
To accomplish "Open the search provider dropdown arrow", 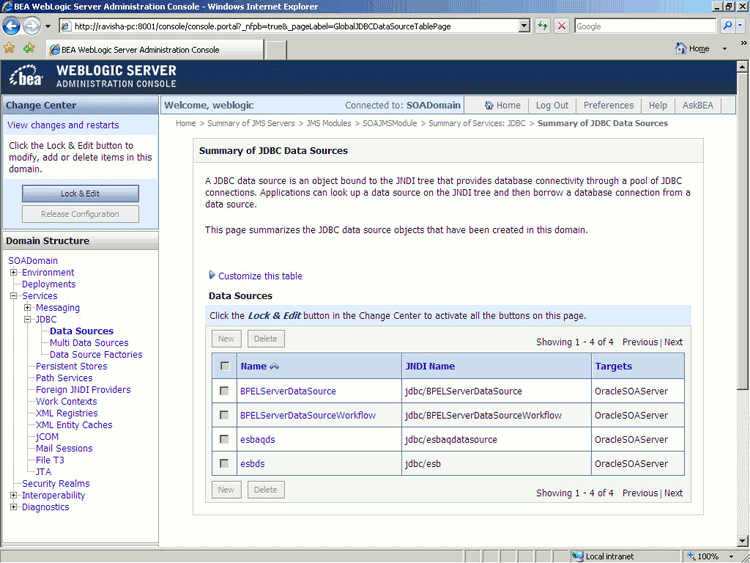I will [x=740, y=26].
